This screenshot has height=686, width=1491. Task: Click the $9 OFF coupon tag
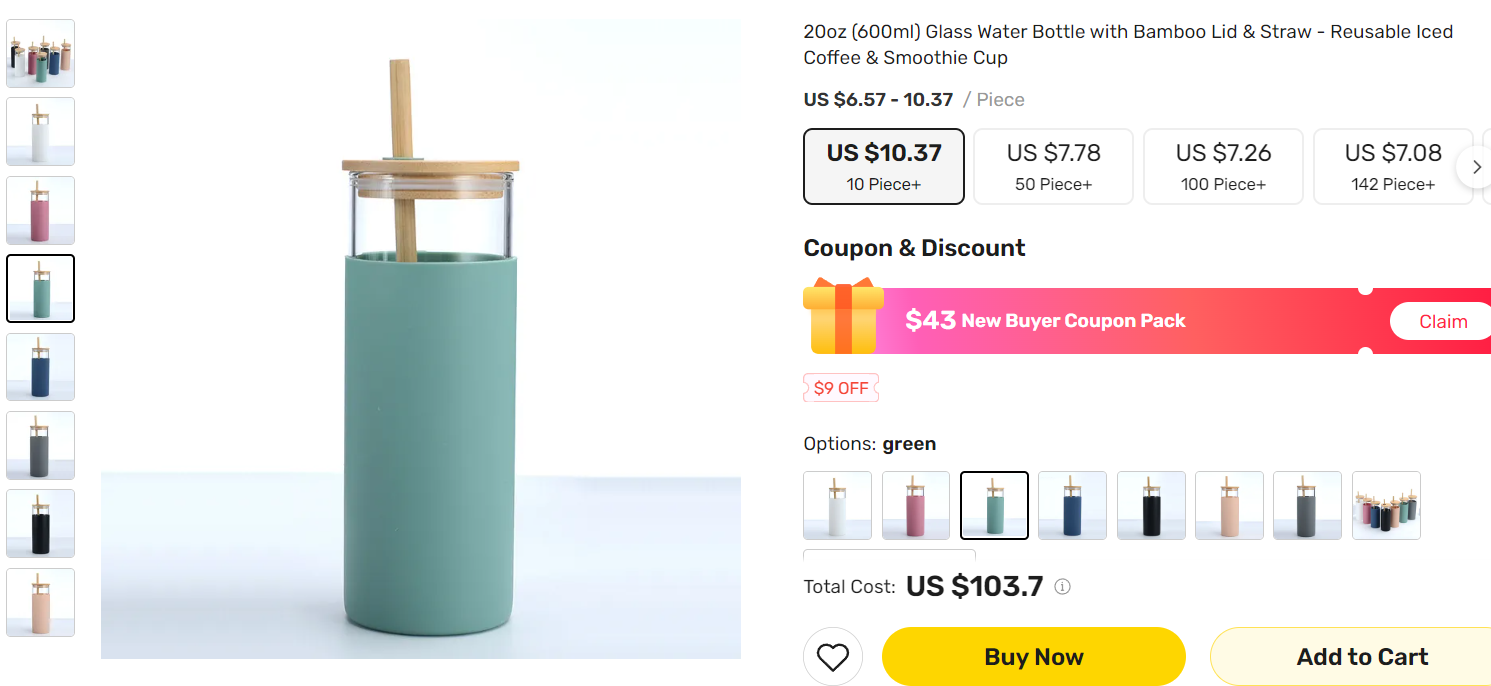pos(841,388)
